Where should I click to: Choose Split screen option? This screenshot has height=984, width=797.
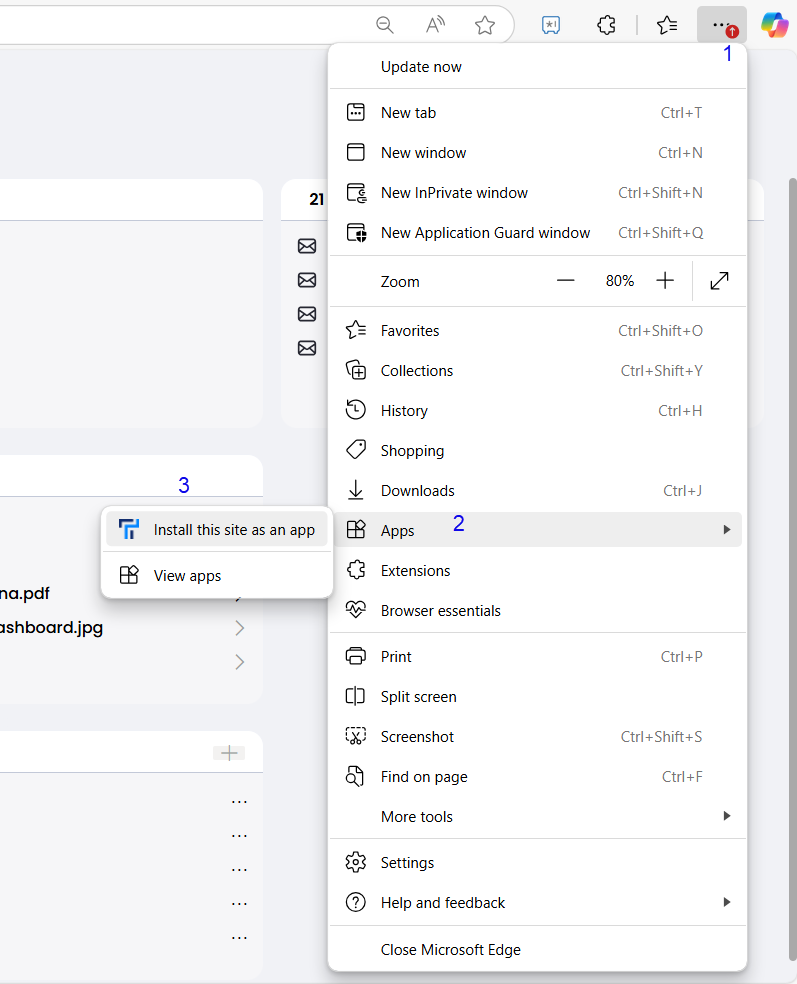(x=537, y=697)
